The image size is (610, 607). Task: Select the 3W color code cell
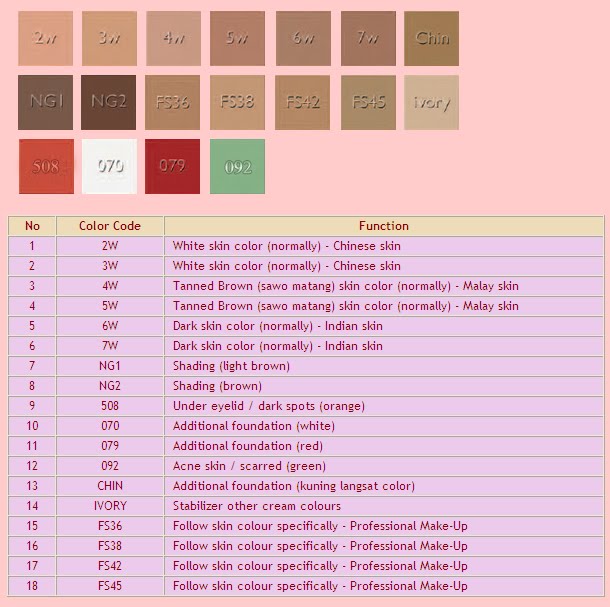coord(110,266)
